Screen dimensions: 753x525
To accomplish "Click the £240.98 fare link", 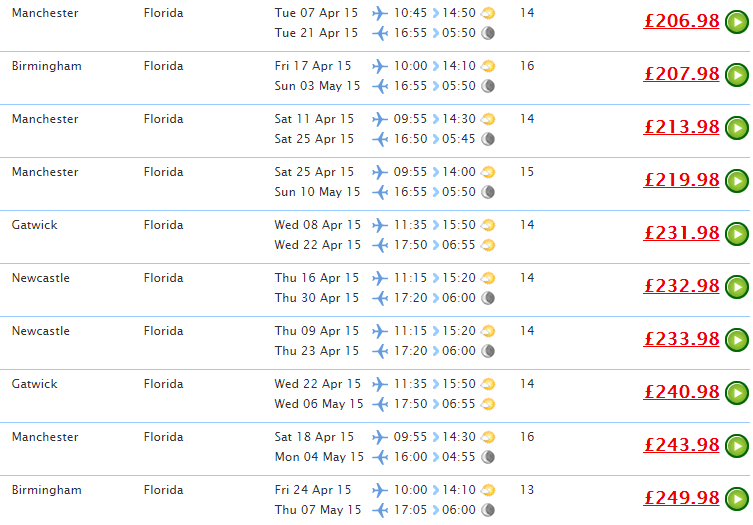I will click(681, 391).
